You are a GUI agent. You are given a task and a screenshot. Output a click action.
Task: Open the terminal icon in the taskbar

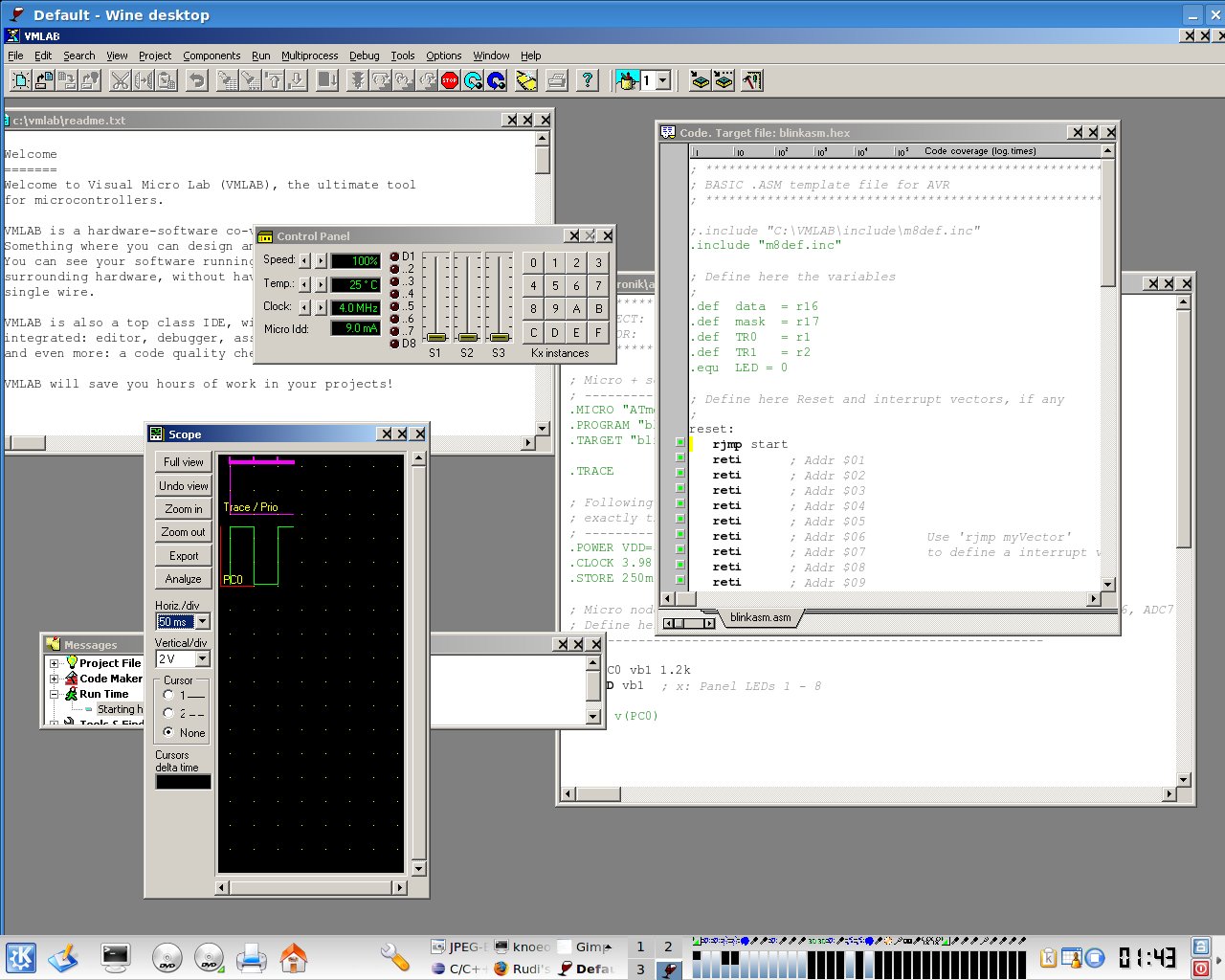(x=116, y=957)
